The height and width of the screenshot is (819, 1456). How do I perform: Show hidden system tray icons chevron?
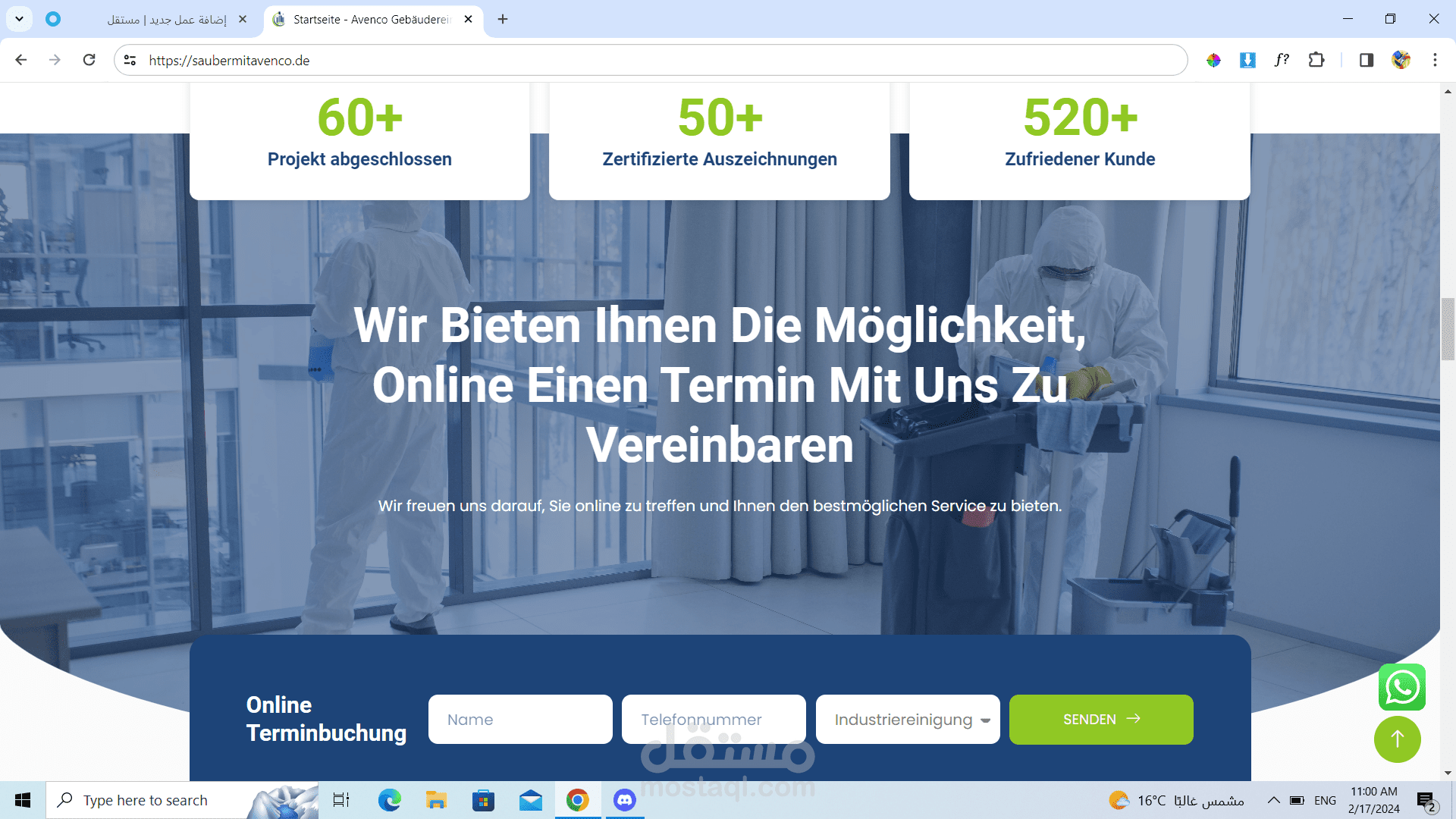1273,800
